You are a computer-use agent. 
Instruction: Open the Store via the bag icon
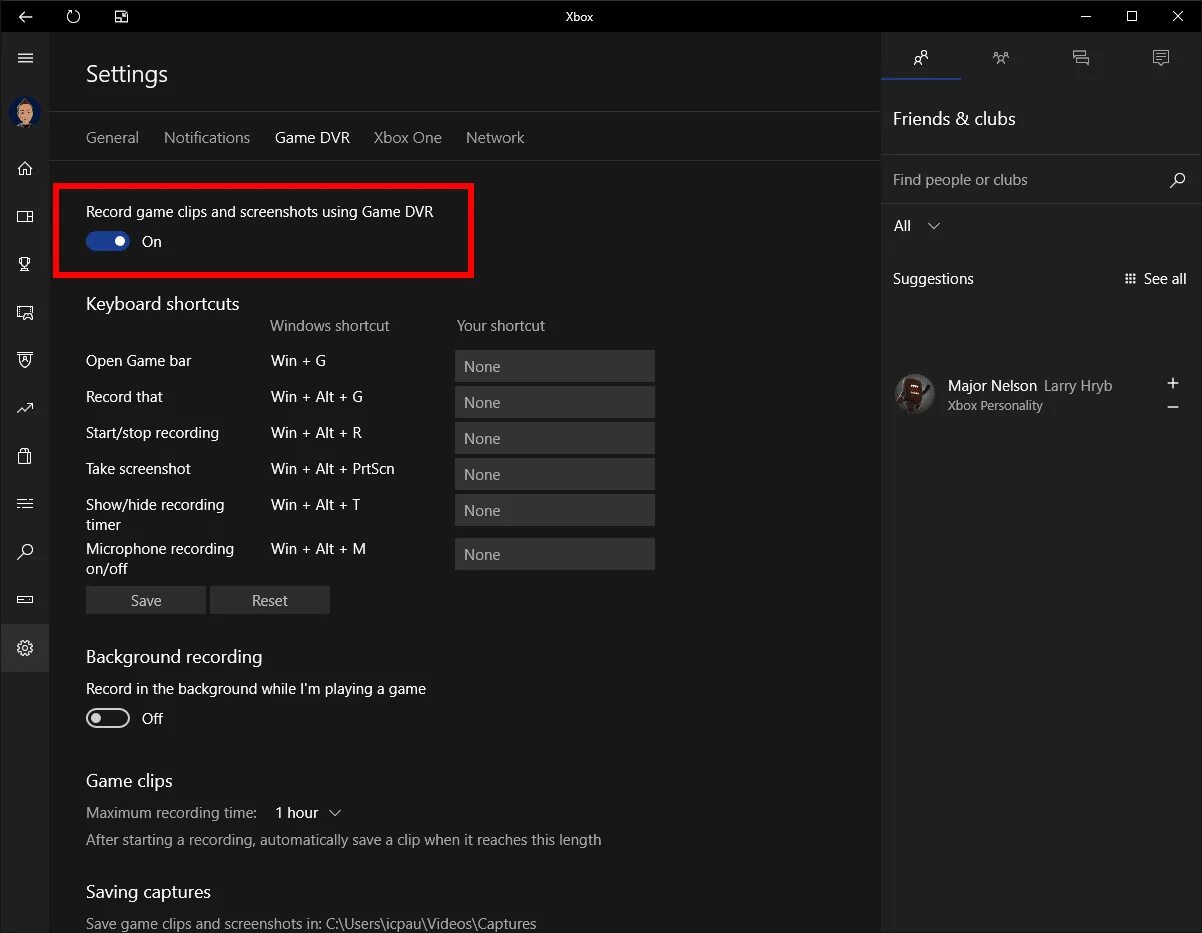tap(24, 456)
